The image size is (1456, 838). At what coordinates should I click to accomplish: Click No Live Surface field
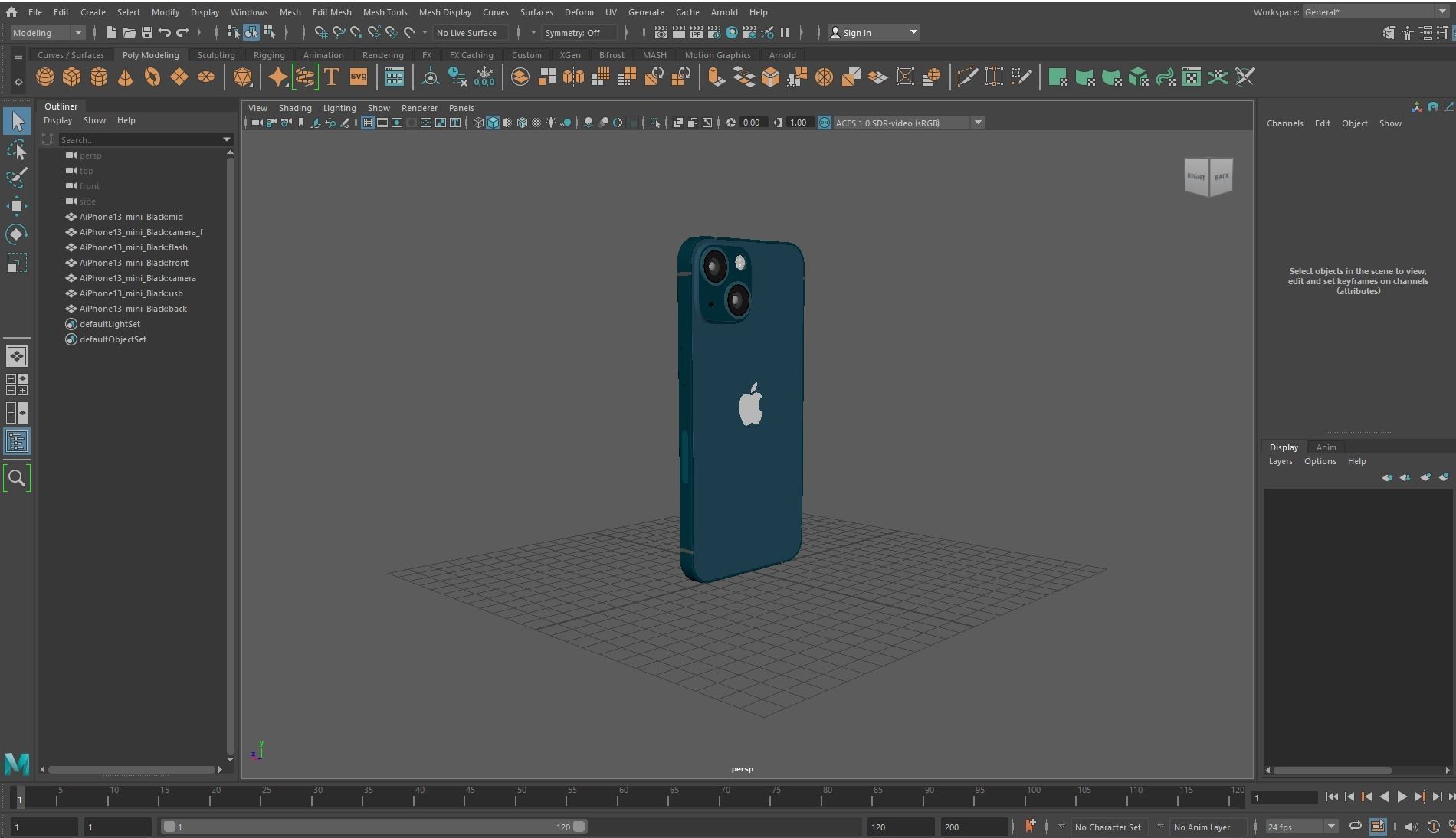click(x=470, y=32)
